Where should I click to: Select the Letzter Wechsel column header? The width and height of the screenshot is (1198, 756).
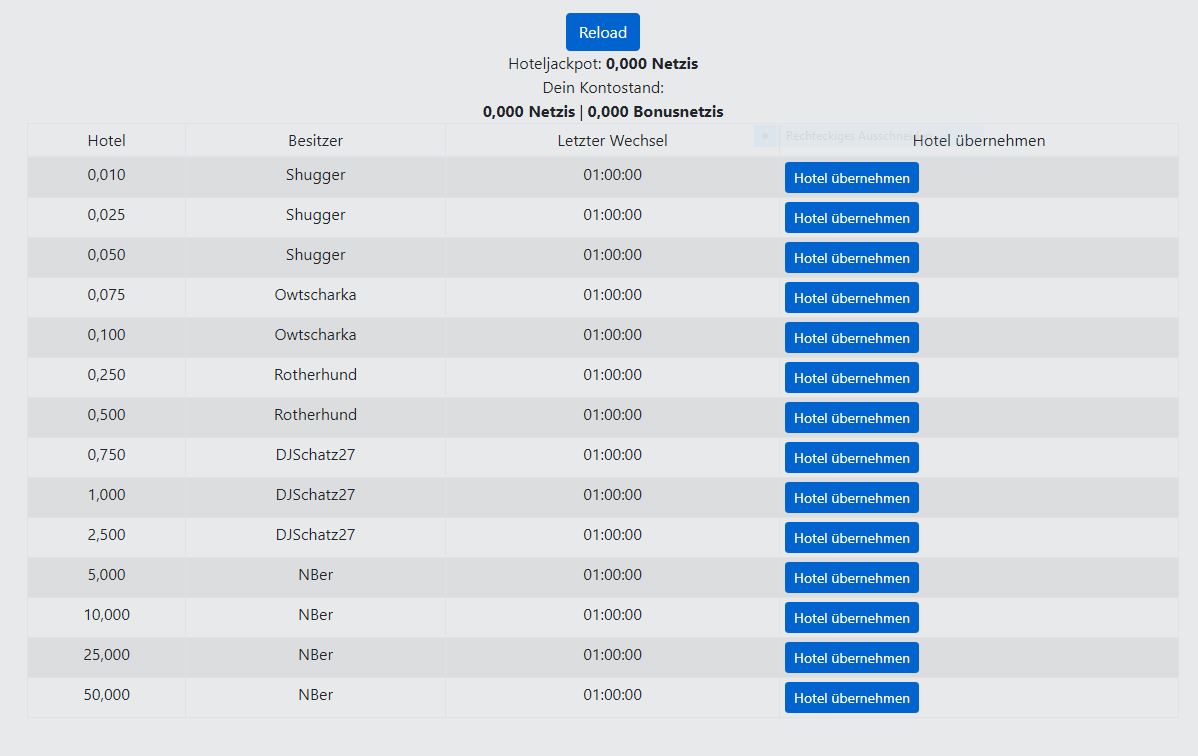[612, 141]
